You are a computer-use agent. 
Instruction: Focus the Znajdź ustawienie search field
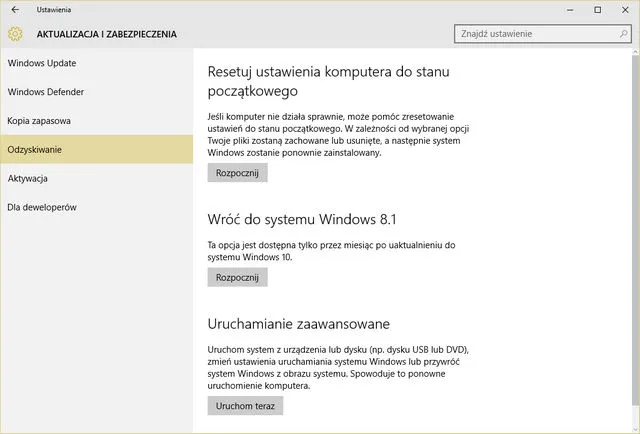click(542, 34)
